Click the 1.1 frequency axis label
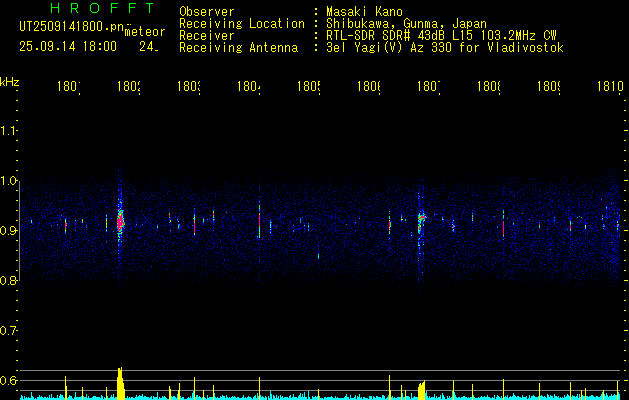Screen dimensions: 629x400 tap(9, 131)
